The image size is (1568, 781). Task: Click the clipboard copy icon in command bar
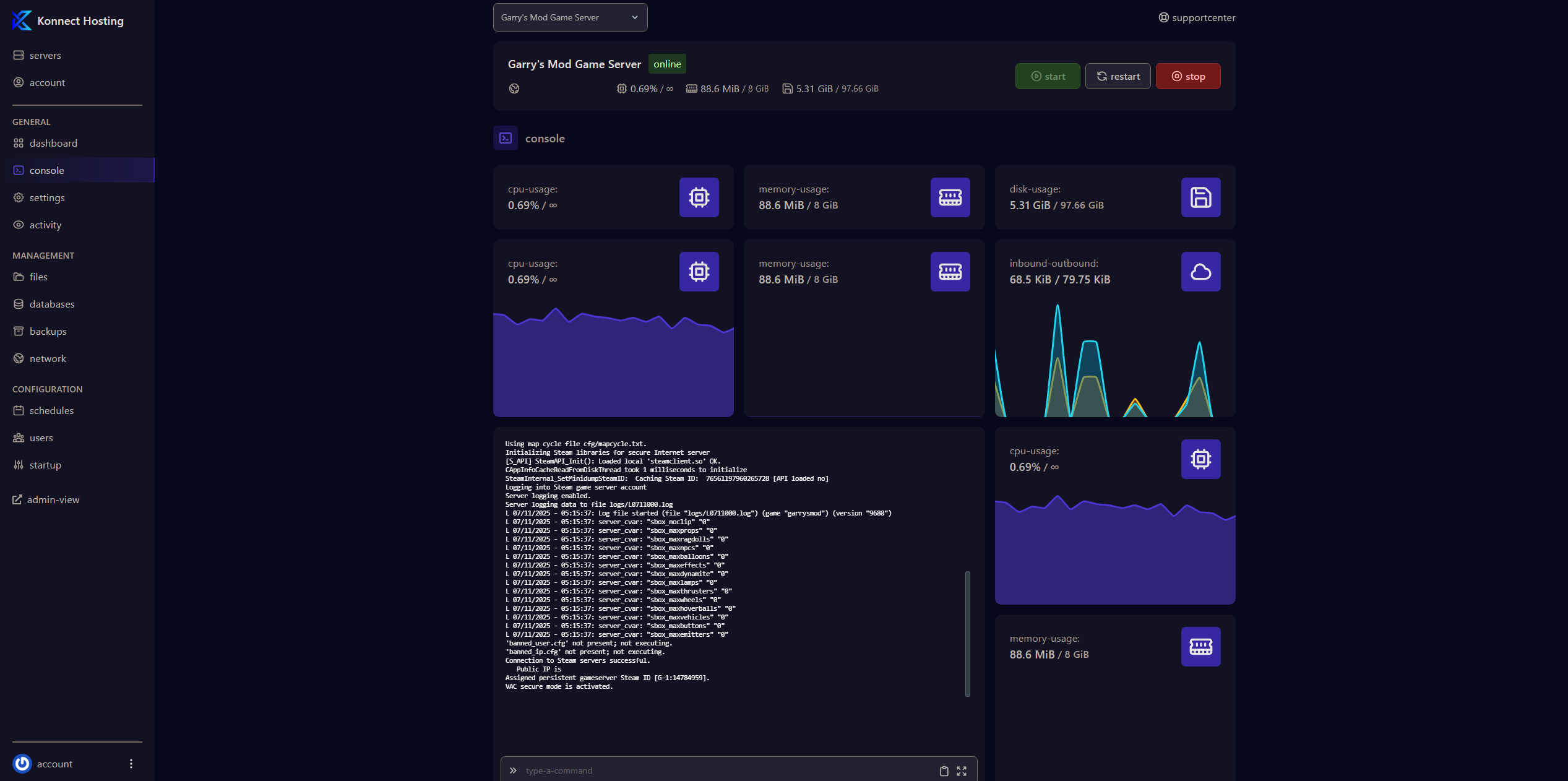click(944, 770)
